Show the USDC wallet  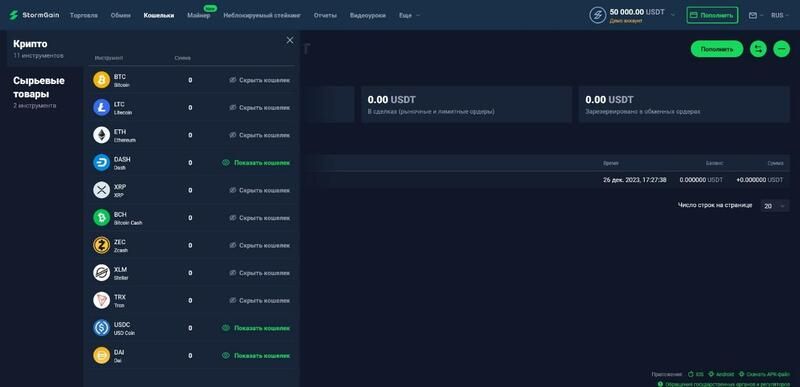coord(256,328)
